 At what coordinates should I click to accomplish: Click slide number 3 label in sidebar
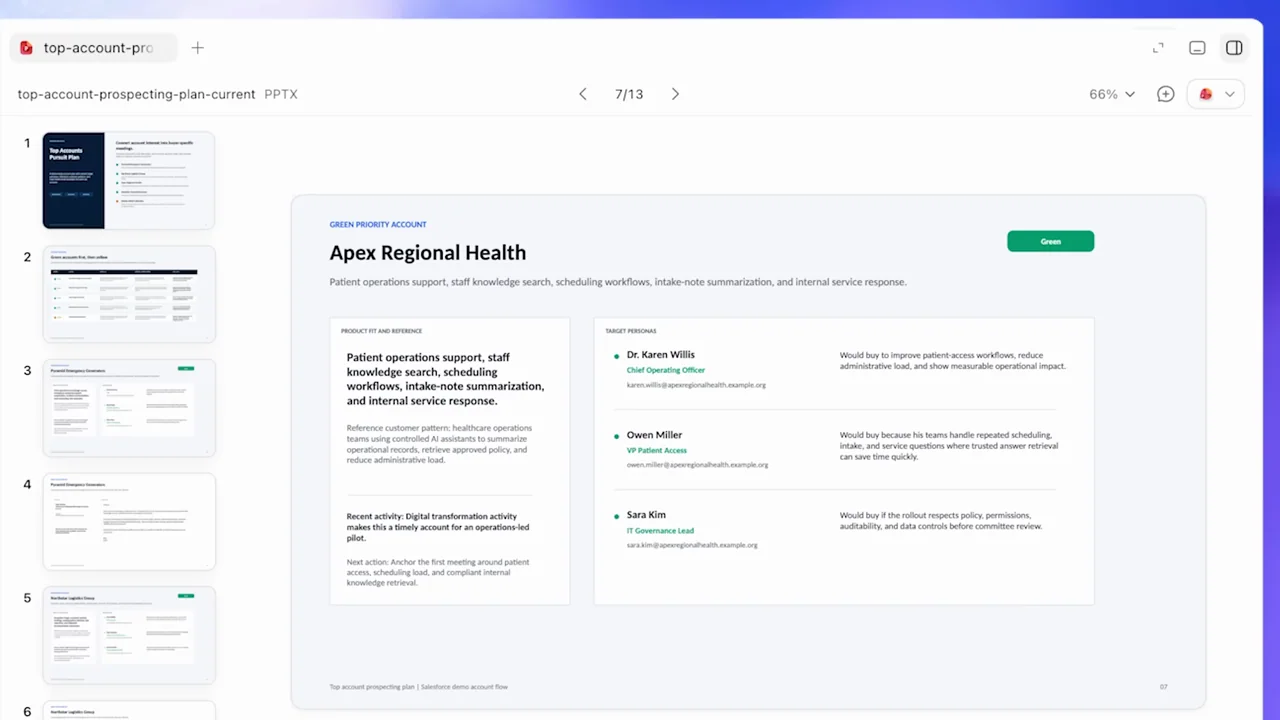[28, 371]
